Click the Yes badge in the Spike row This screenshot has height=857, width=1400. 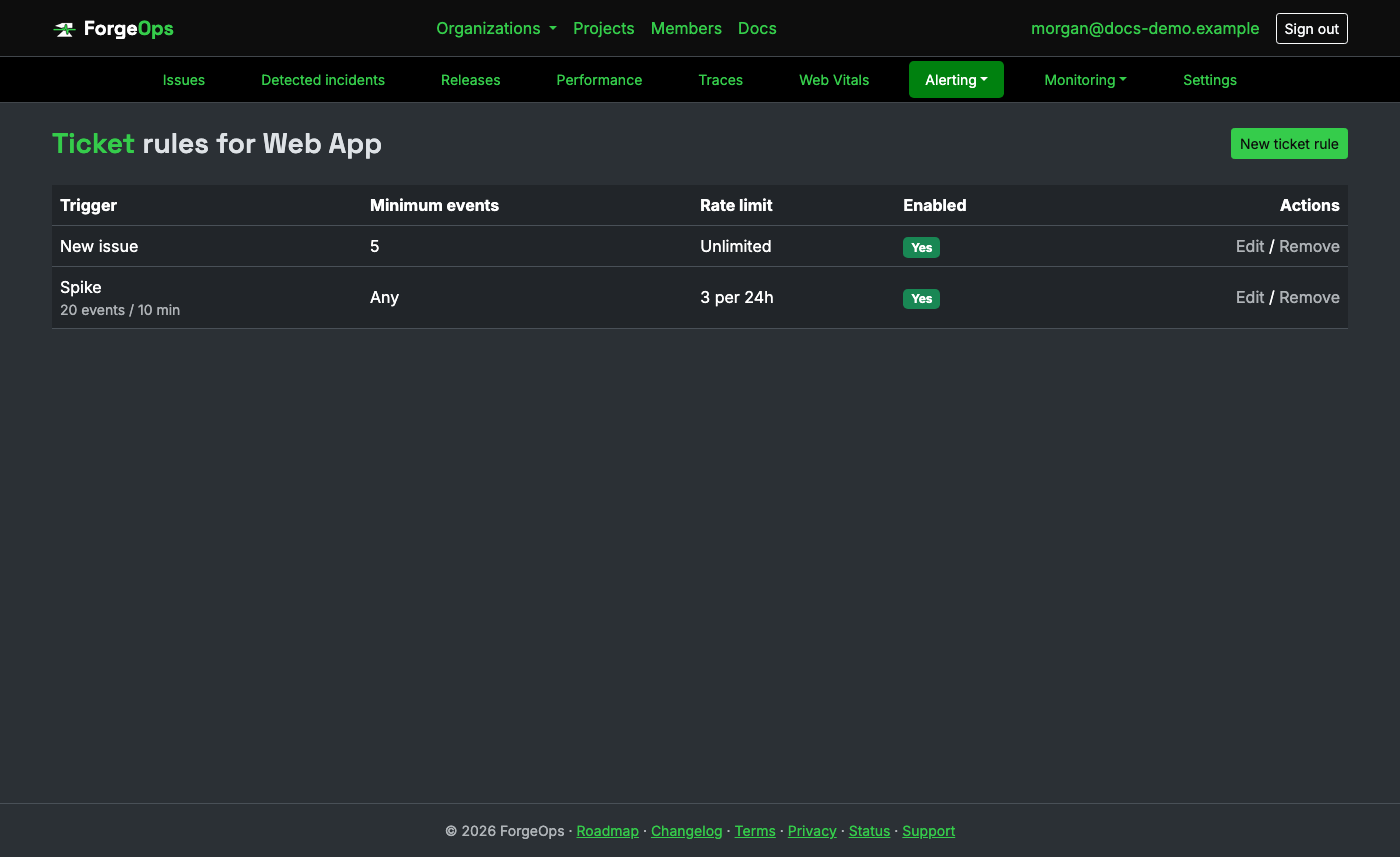[921, 298]
